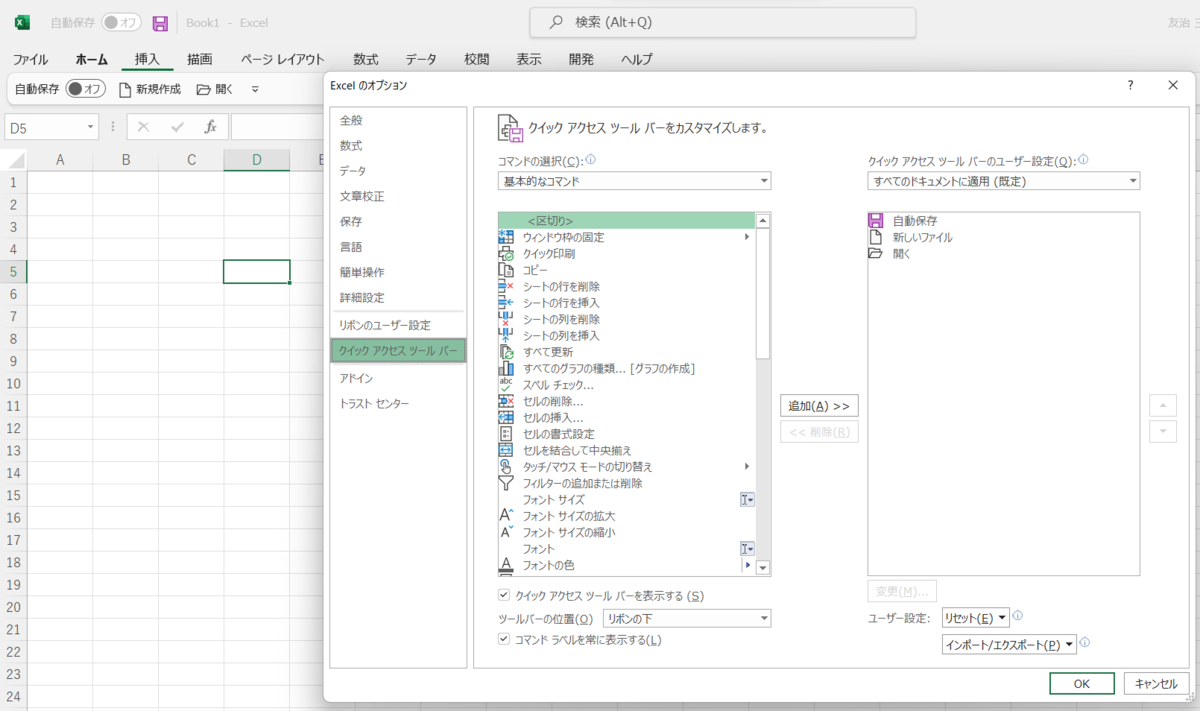Screen dimensions: 1200x711
Task: Open ツールバーの位置 dropdown リボンの下
Action: [x=687, y=618]
